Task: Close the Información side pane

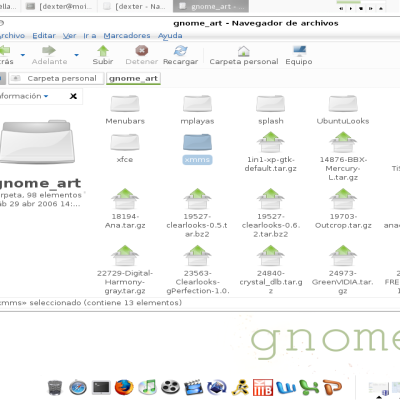Action: point(73,96)
